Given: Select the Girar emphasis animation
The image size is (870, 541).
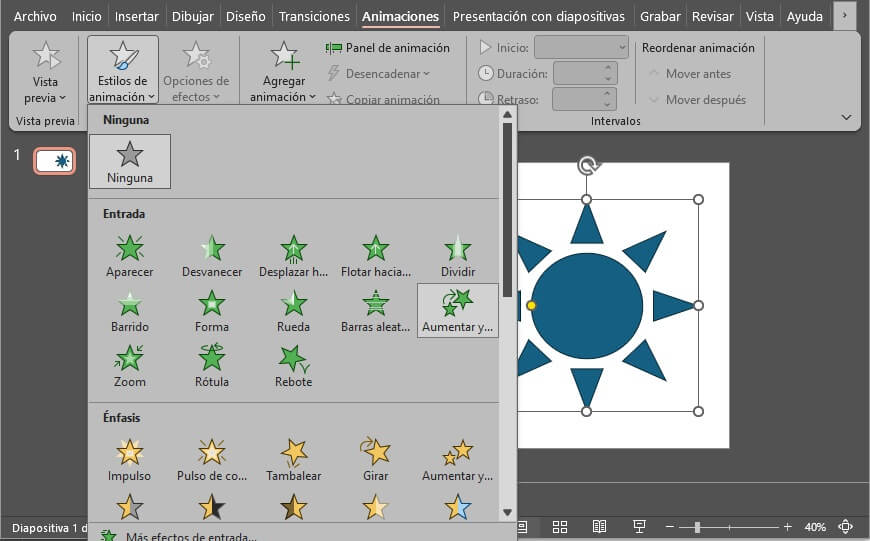Looking at the screenshot, I should click(376, 459).
